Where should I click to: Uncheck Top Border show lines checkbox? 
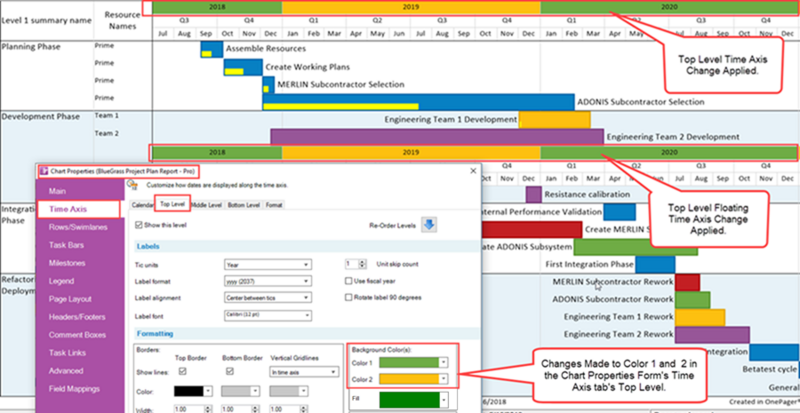tap(182, 371)
